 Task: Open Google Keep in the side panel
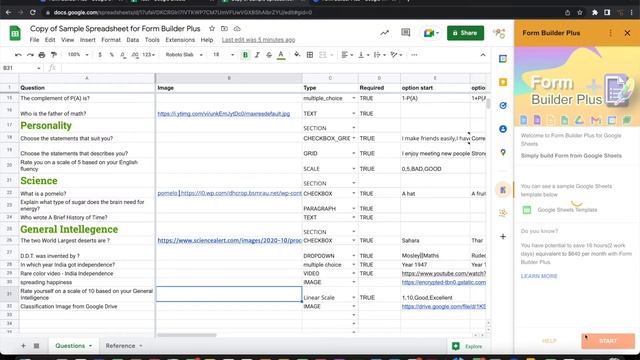(503, 82)
